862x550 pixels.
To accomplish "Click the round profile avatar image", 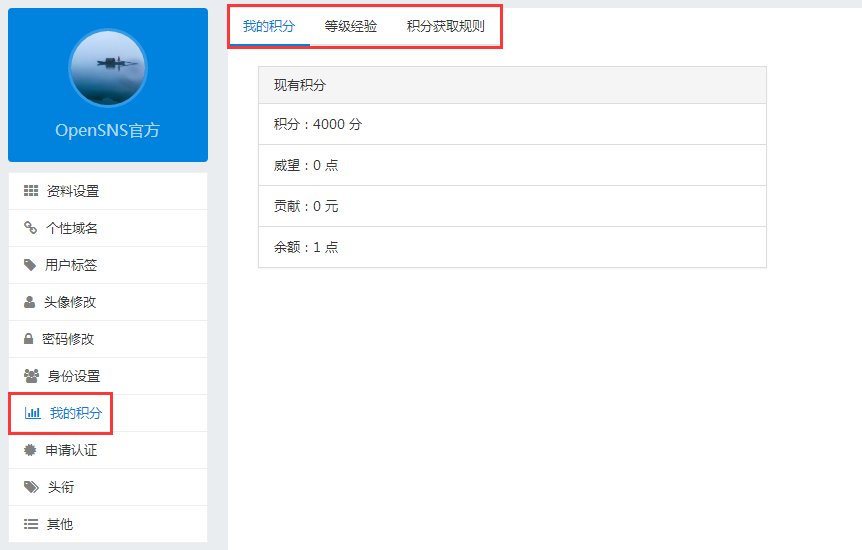I will (108, 68).
